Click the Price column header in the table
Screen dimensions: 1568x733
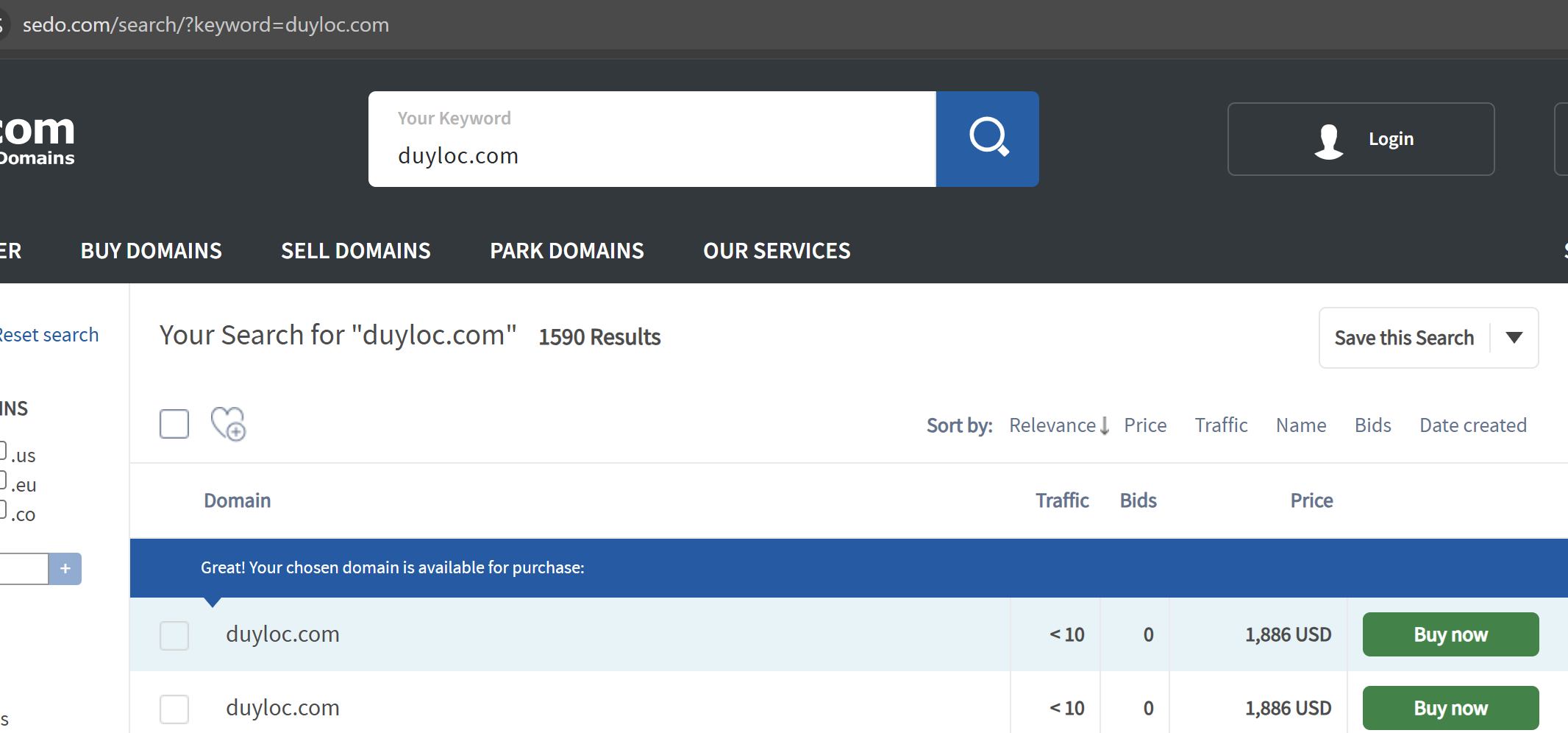tap(1311, 500)
